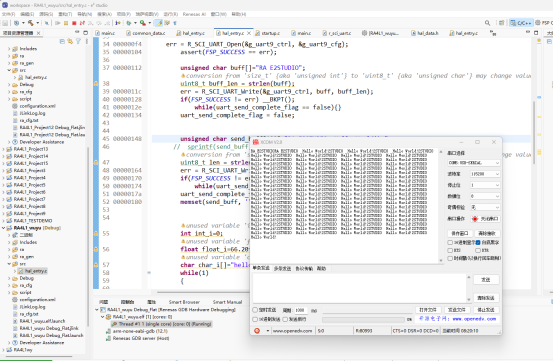This screenshot has height=361, width=554.
Task: Toggle the timestamp checkbox in XCOM
Action: 450,258
